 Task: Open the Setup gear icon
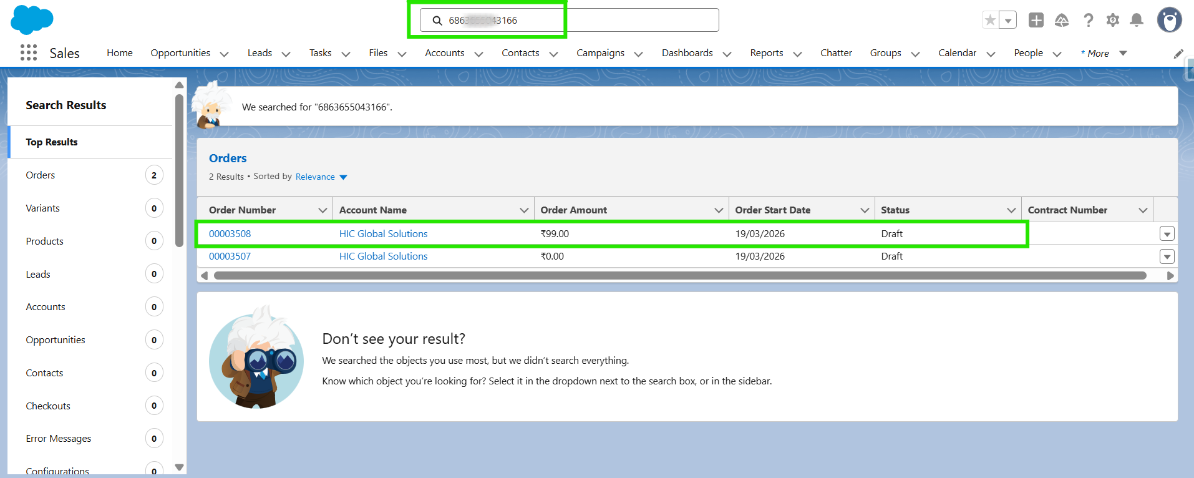click(x=1113, y=21)
